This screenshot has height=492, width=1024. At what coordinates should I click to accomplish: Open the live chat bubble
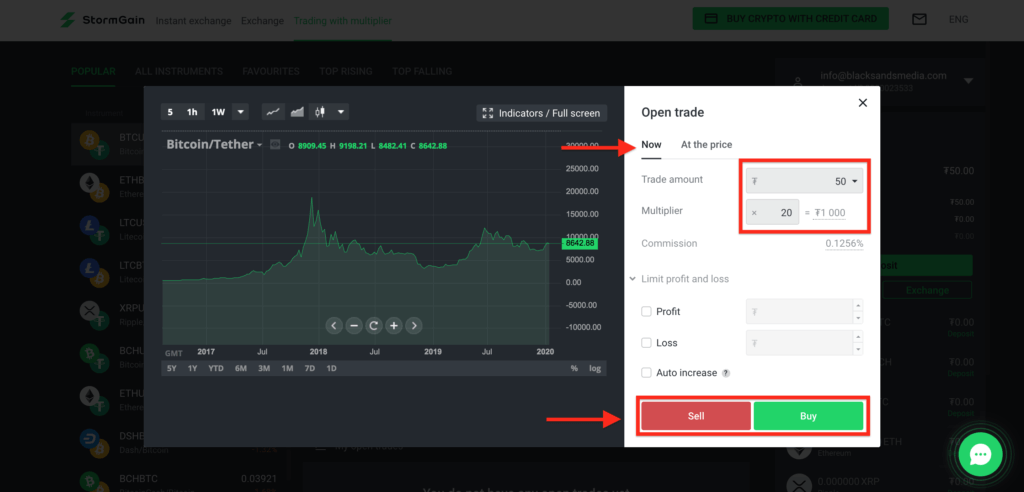[x=981, y=455]
